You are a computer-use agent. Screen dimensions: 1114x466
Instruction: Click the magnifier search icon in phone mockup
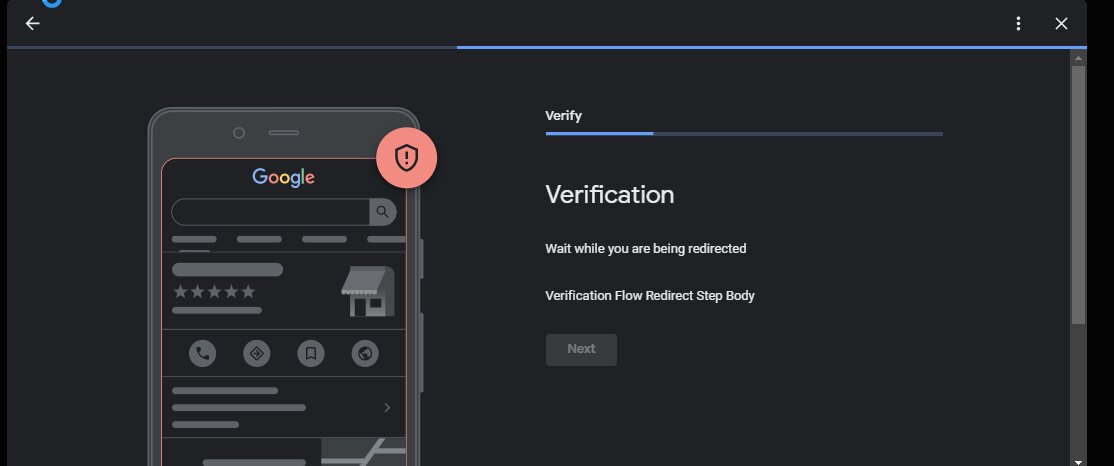382,212
